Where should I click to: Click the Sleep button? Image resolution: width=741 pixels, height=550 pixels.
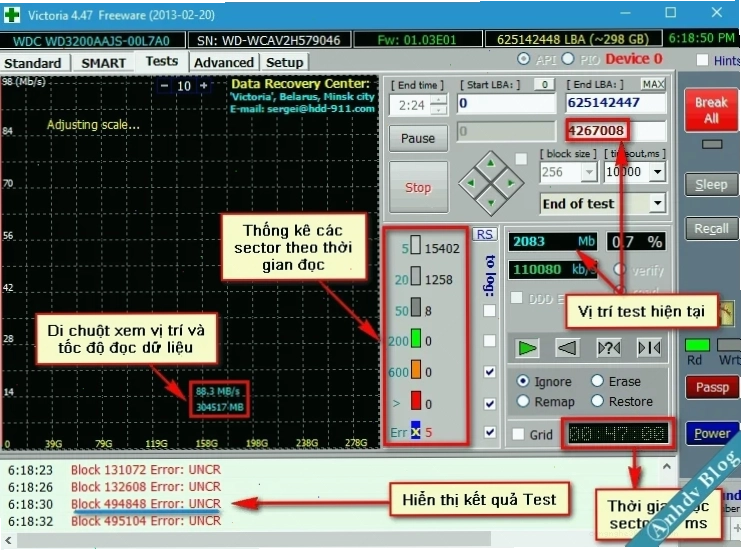[711, 185]
